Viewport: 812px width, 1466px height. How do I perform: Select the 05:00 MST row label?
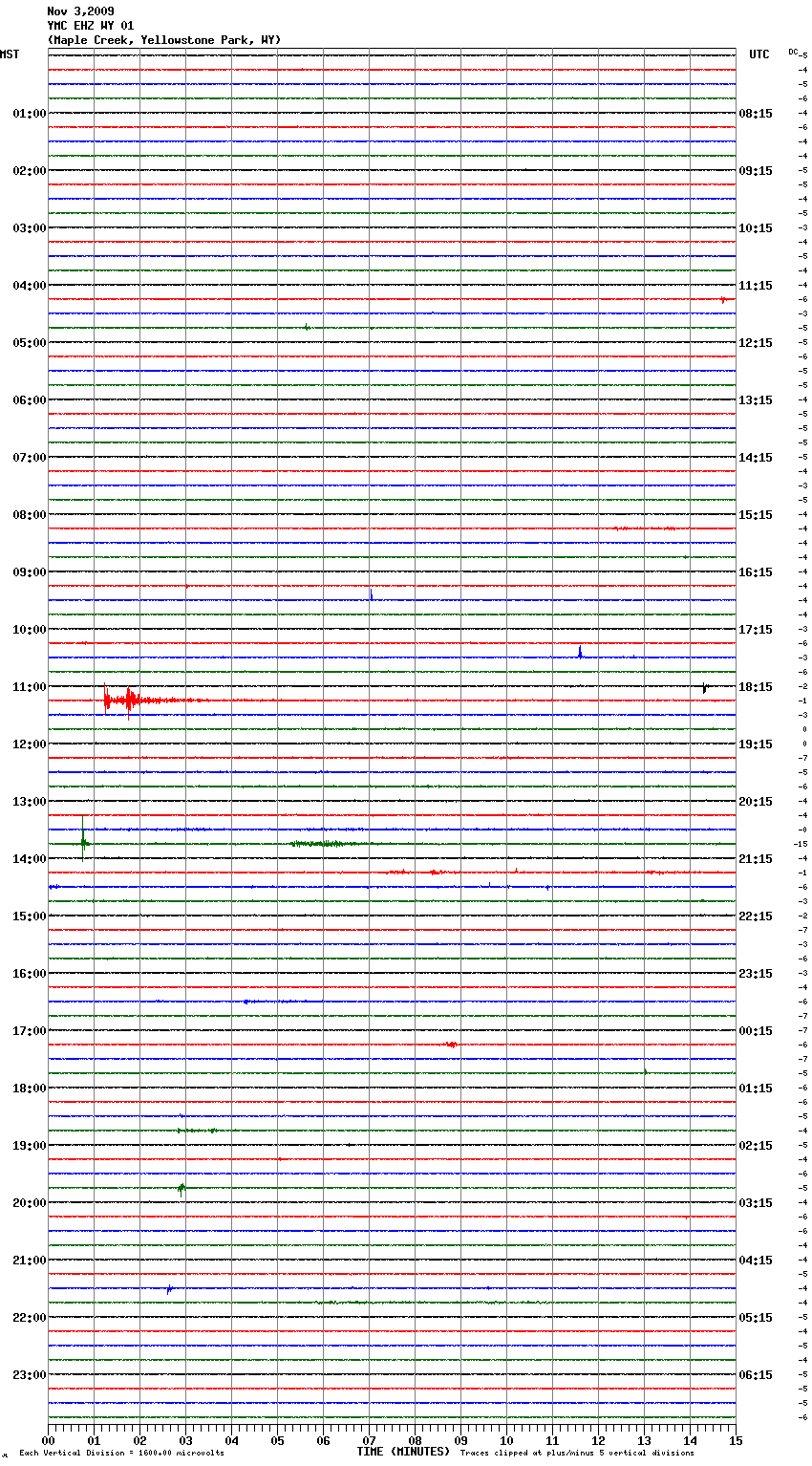tap(30, 342)
